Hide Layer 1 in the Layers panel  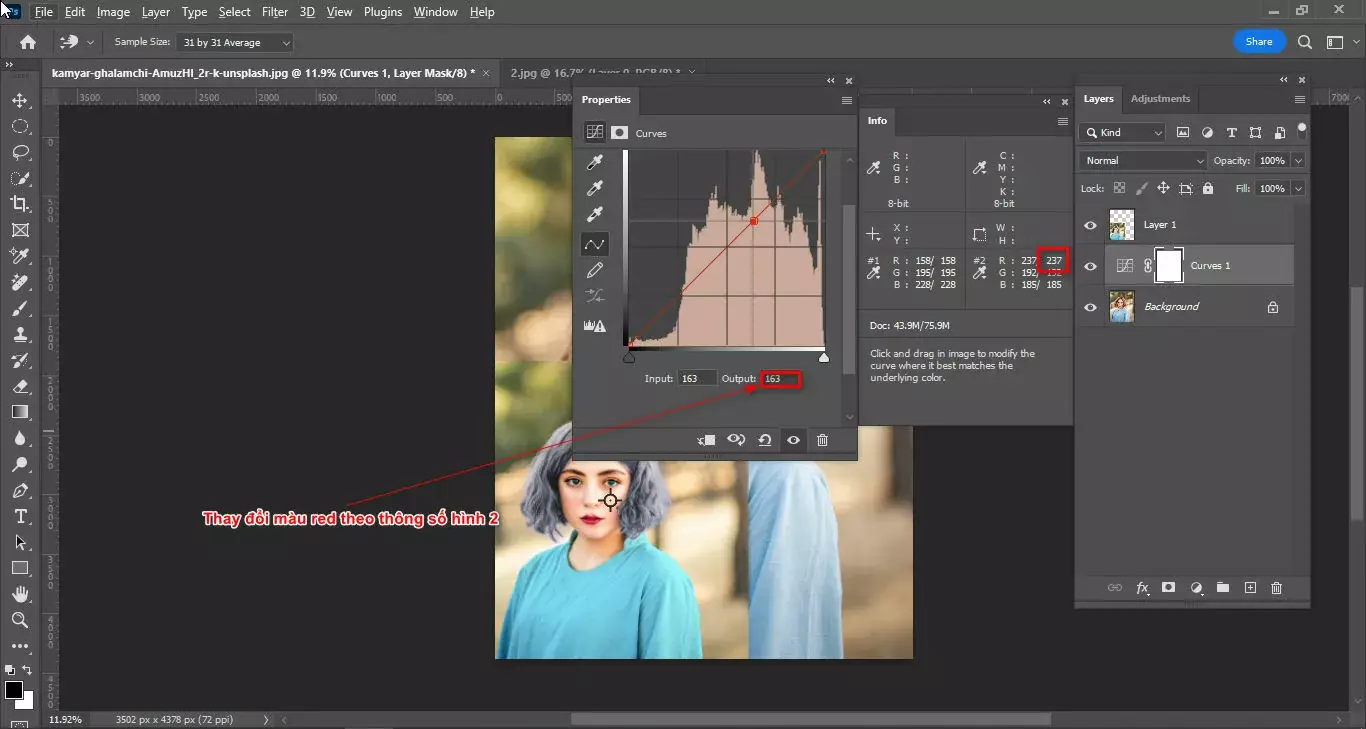1090,224
